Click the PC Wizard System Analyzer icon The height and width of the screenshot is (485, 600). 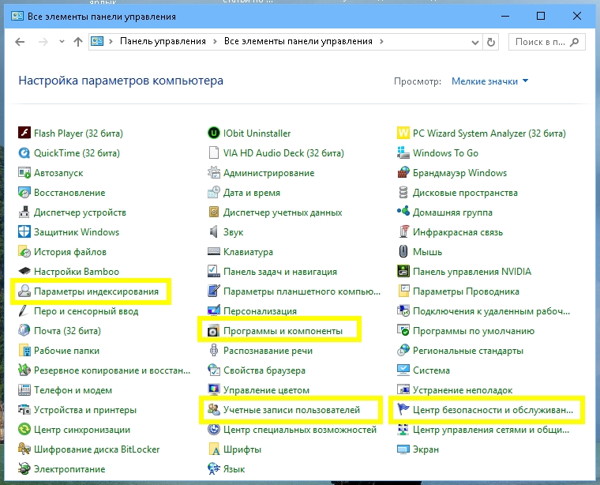(403, 133)
